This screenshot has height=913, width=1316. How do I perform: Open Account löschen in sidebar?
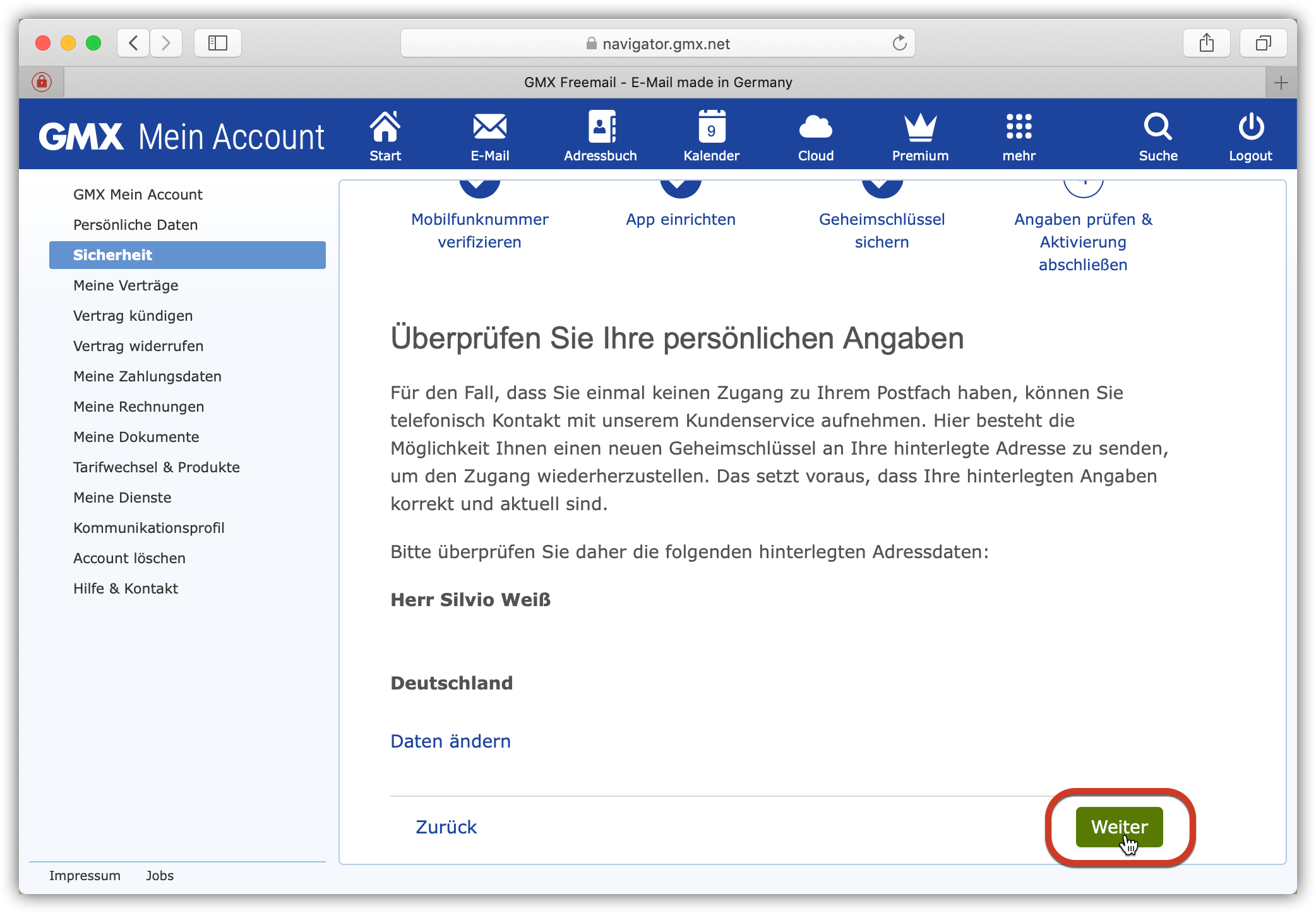tap(129, 558)
